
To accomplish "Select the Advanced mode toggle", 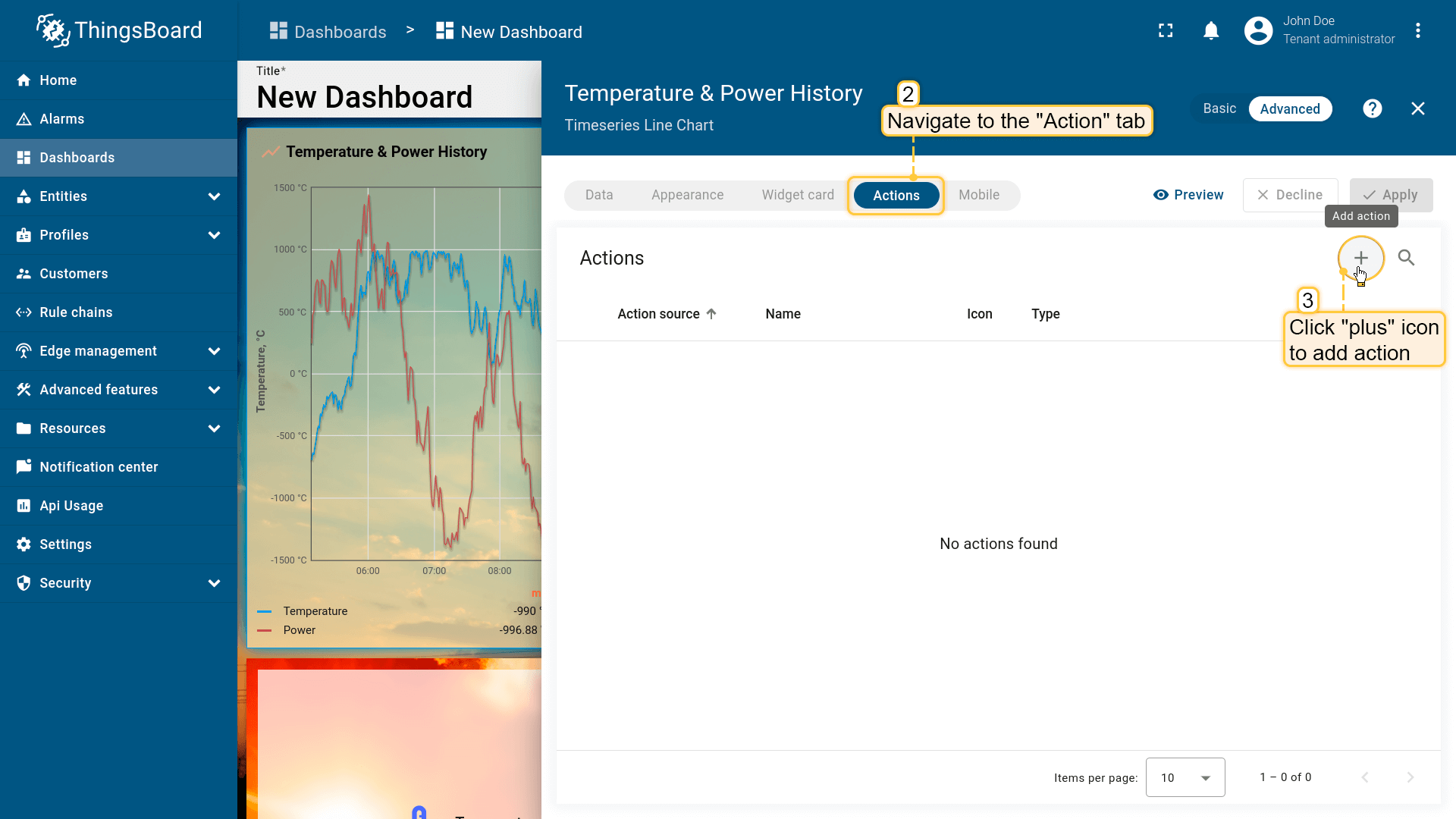I will pyautogui.click(x=1289, y=108).
